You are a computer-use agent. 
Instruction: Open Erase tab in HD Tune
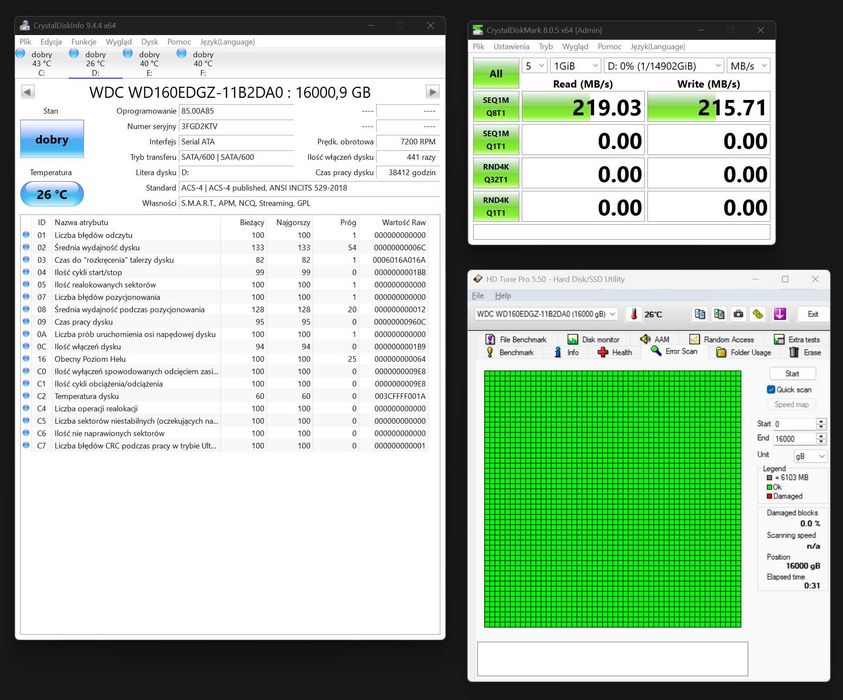(805, 352)
